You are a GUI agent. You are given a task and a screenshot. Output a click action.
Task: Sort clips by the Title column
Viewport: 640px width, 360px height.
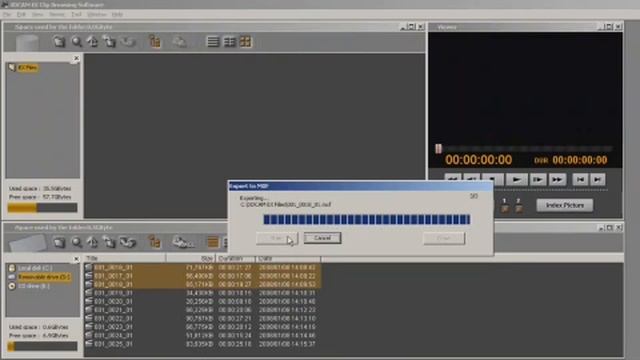[x=125, y=259]
